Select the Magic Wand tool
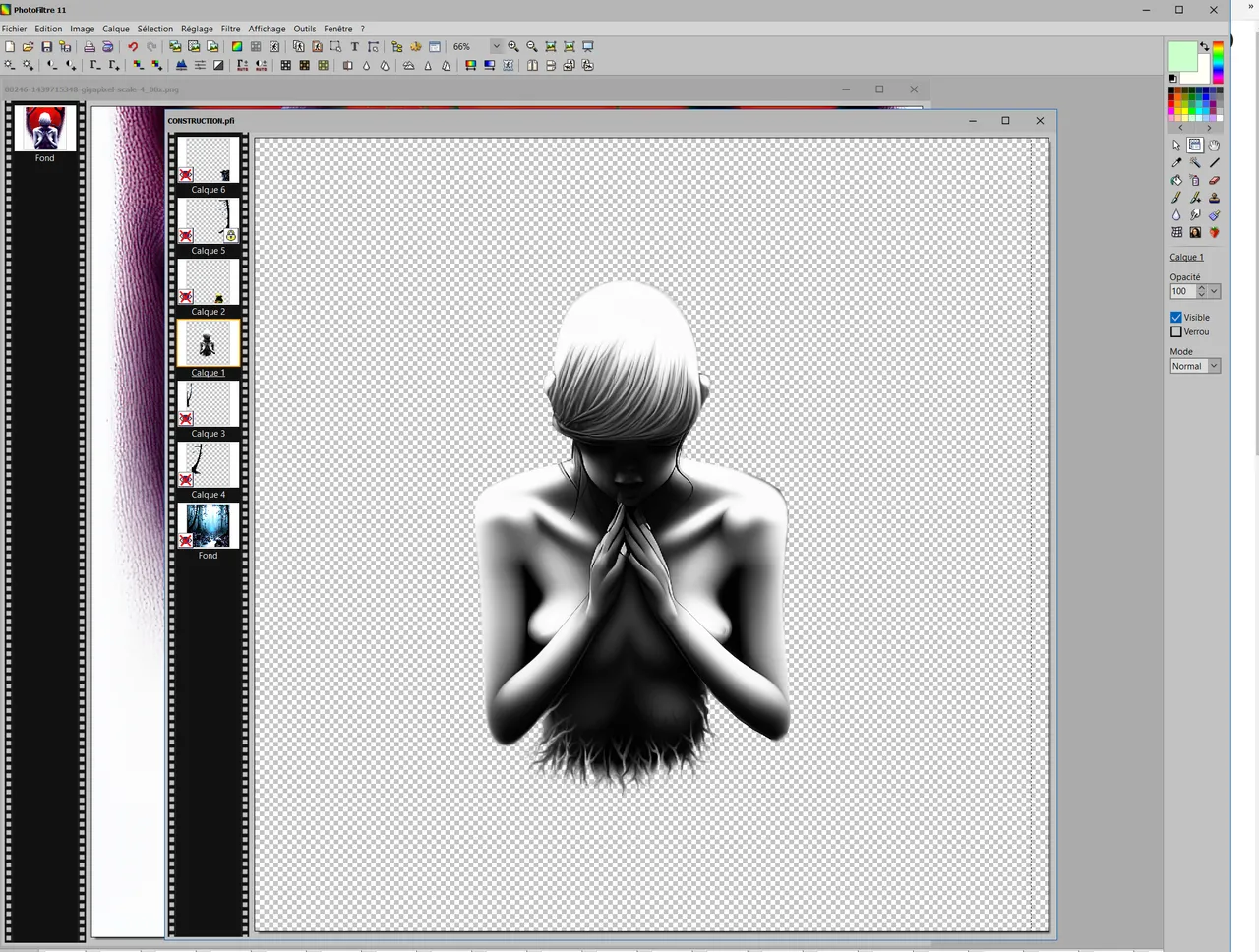 [x=1195, y=163]
